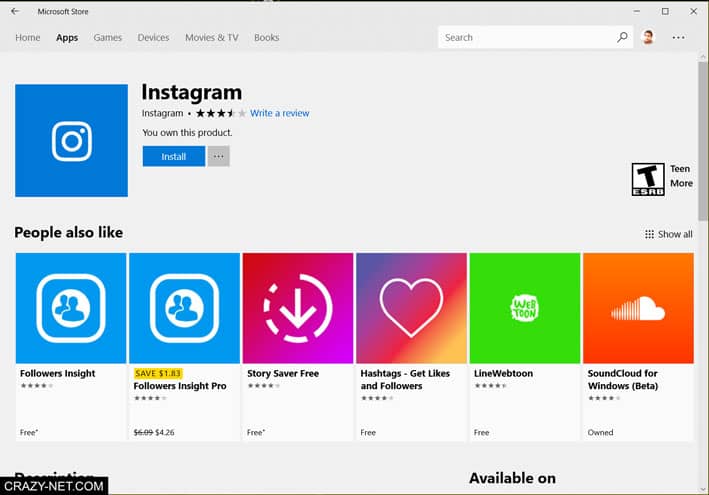This screenshot has height=495, width=709.
Task: Open the options button beside Install
Action: click(x=218, y=156)
